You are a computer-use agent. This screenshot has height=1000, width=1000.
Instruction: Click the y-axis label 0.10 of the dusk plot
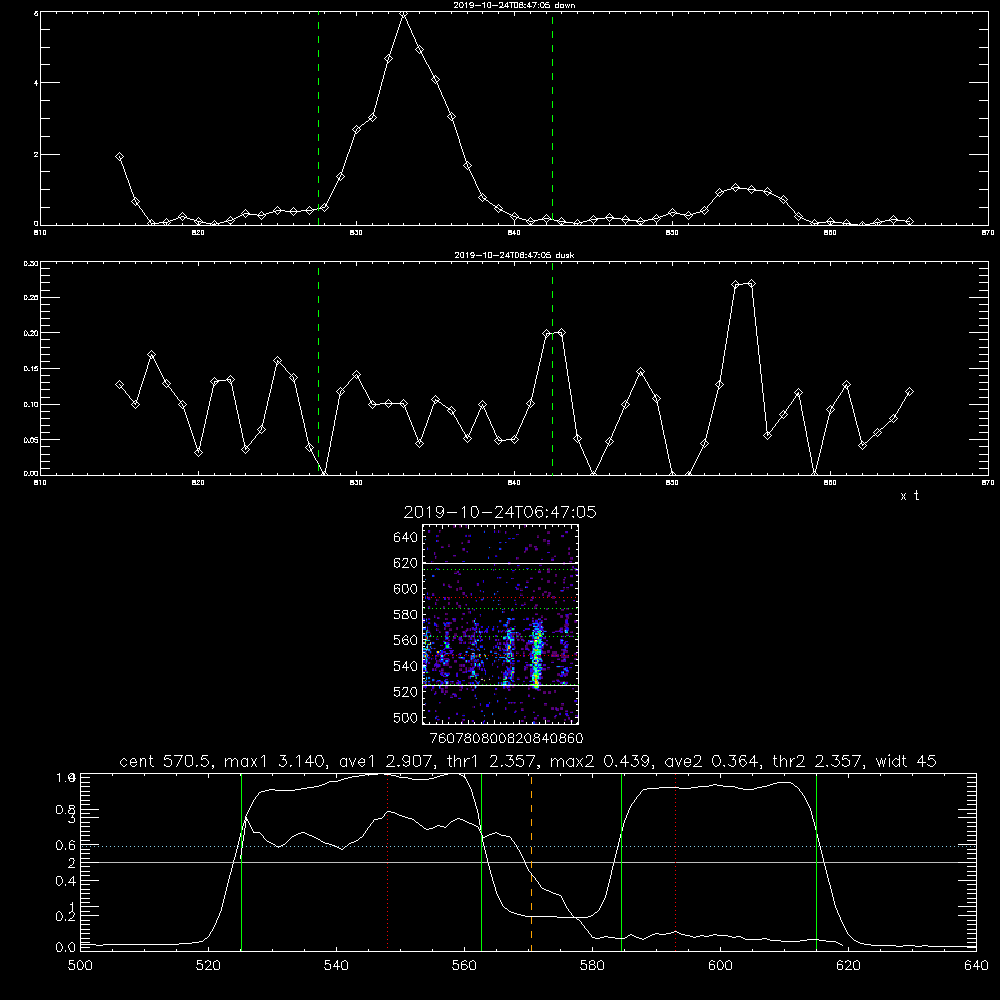point(31,404)
